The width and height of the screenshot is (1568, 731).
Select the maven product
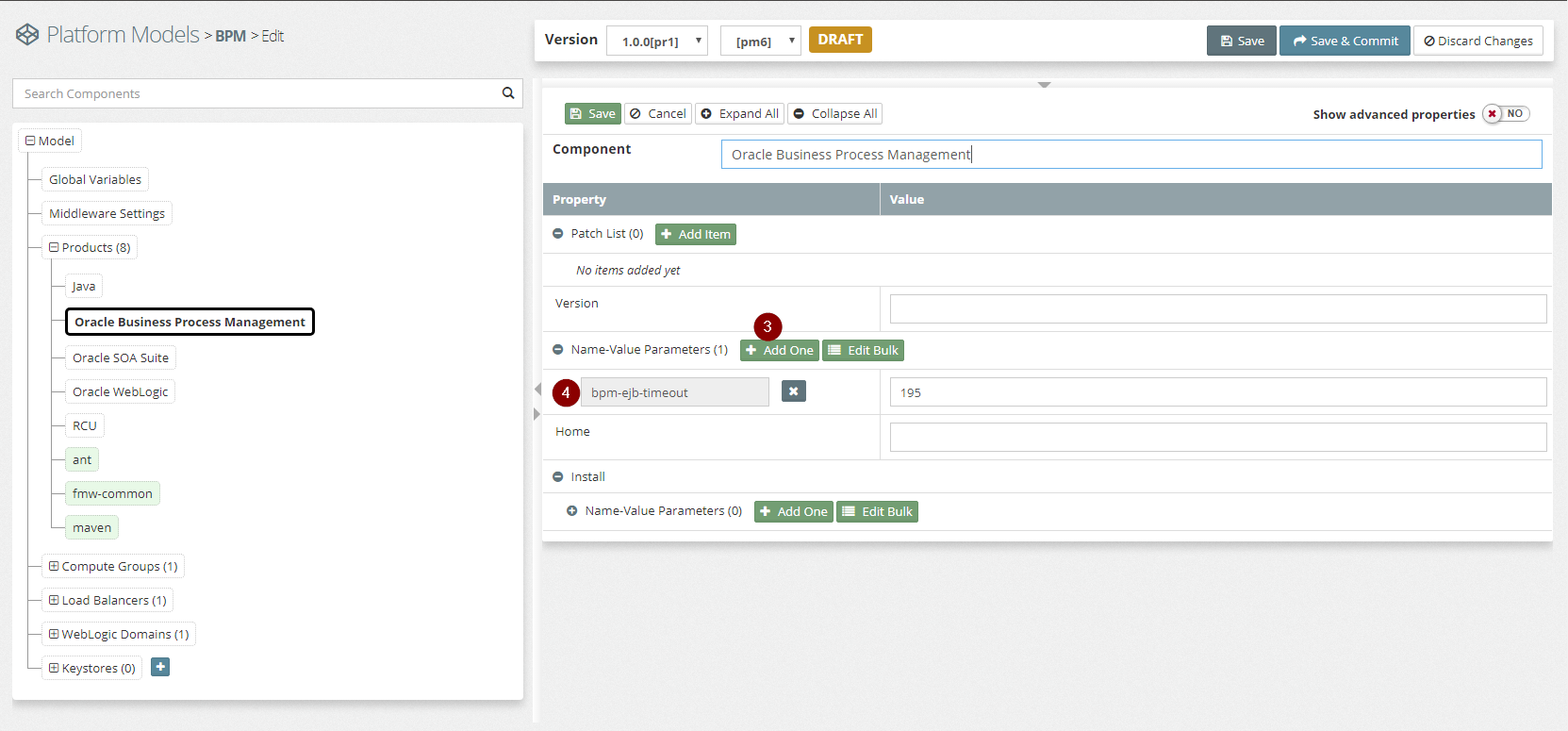click(91, 527)
